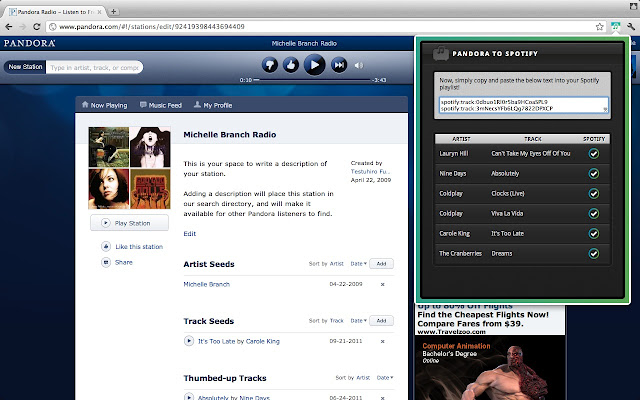Open It's Too Late track link
The height and width of the screenshot is (400, 640).
(217, 341)
